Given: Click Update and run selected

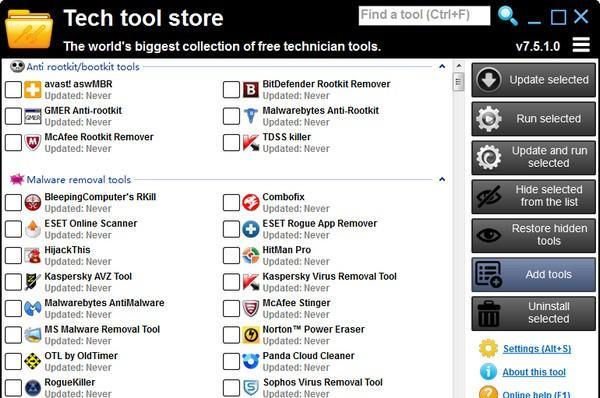Looking at the screenshot, I should click(533, 157).
